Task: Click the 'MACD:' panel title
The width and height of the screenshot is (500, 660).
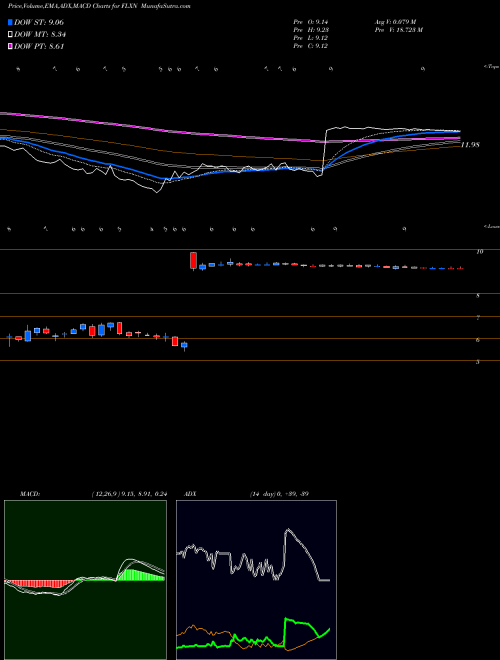Action: click(30, 494)
